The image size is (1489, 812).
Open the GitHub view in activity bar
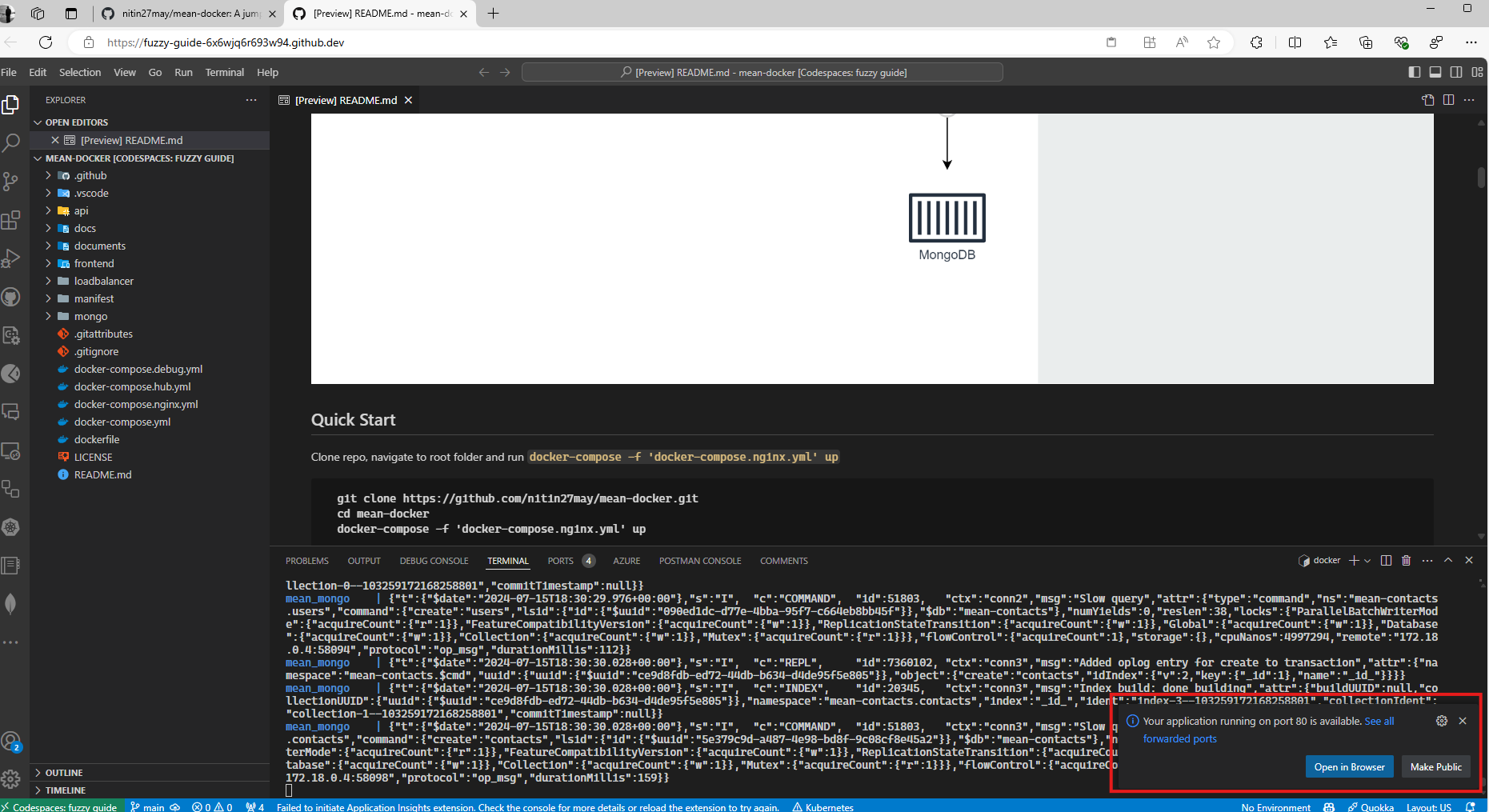[x=10, y=297]
